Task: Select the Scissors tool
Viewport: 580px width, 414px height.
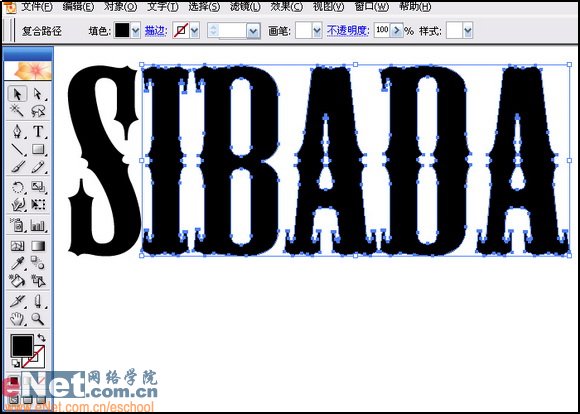Action: (38, 302)
